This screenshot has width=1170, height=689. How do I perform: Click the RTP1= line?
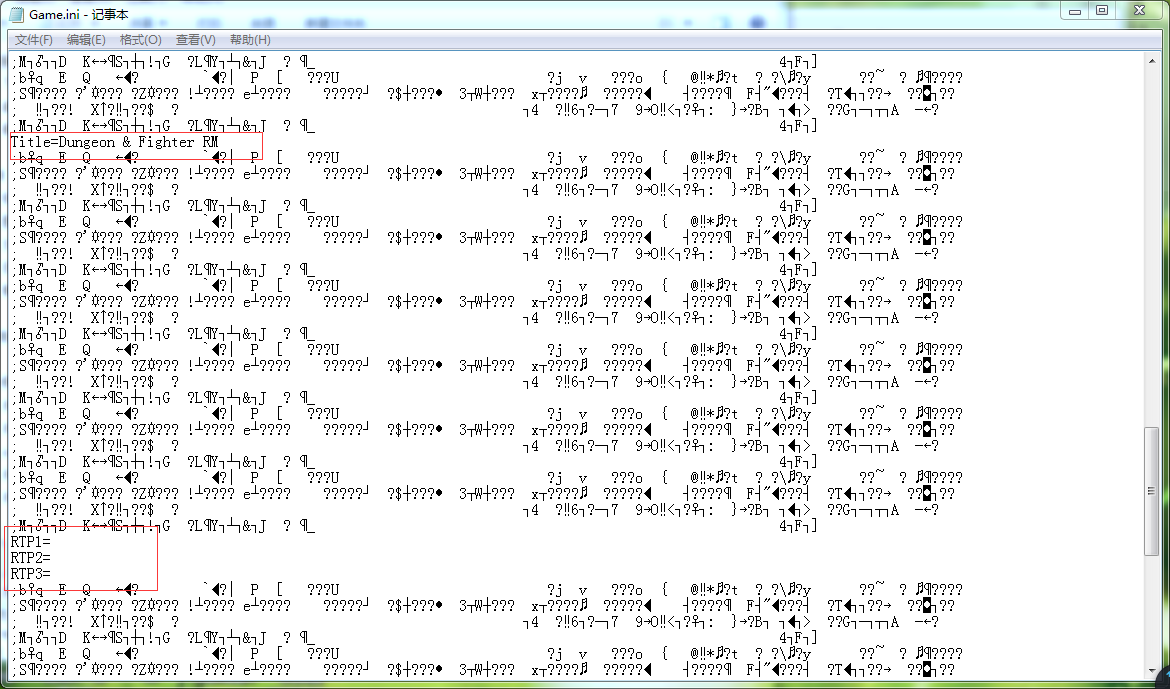click(31, 542)
